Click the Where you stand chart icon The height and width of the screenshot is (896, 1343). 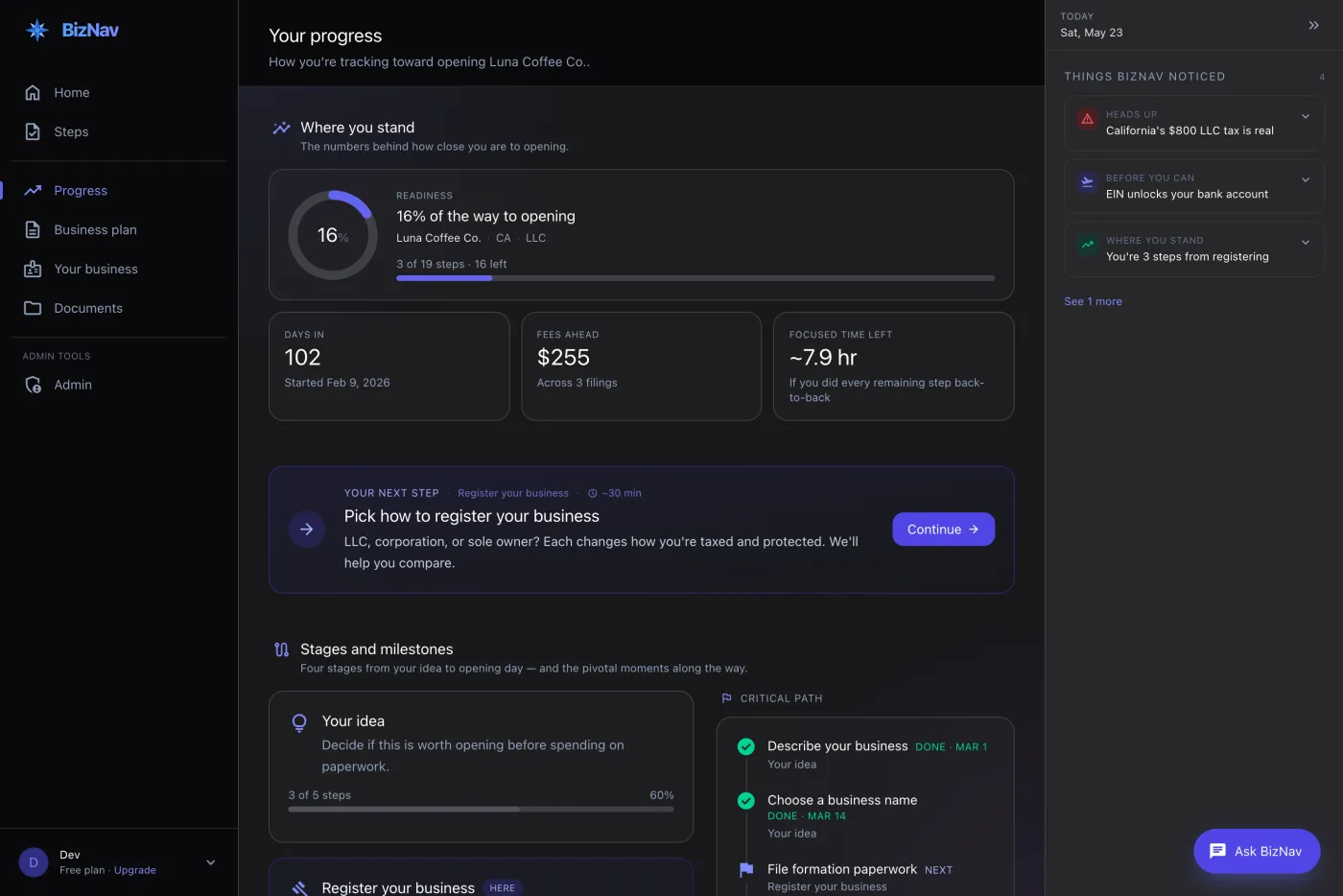click(281, 128)
